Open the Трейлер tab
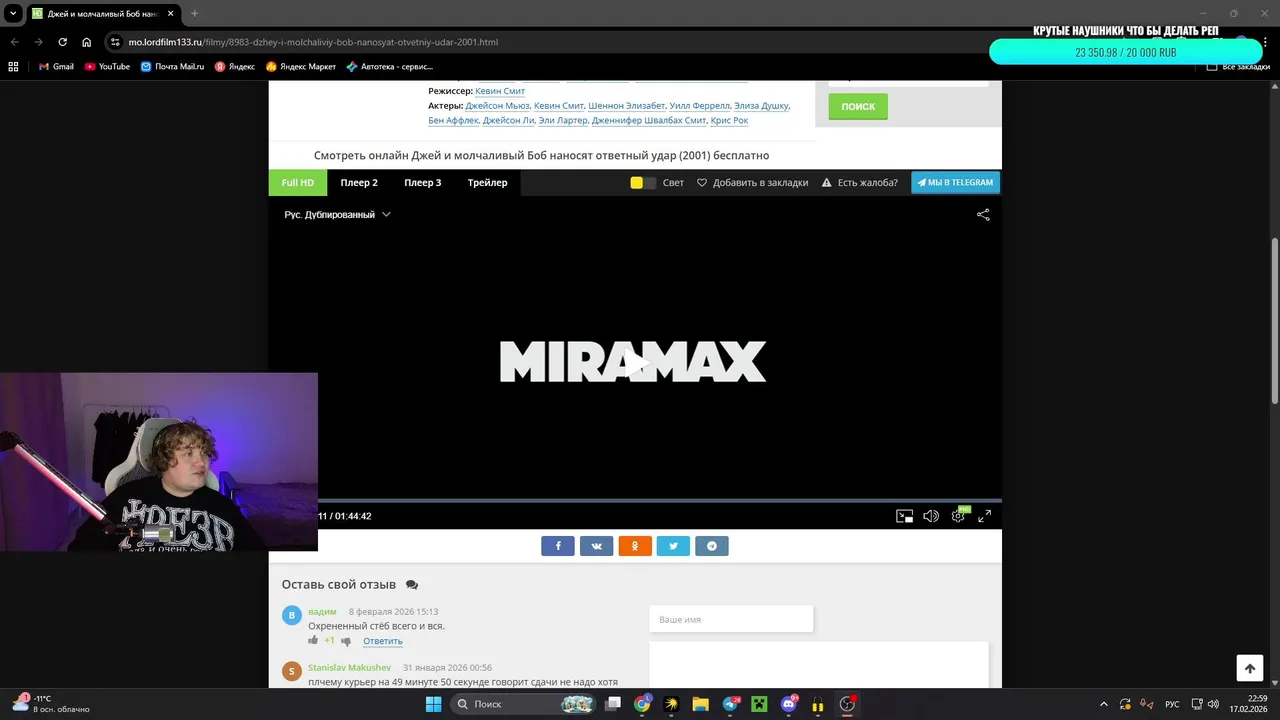This screenshot has width=1280, height=720. [487, 183]
